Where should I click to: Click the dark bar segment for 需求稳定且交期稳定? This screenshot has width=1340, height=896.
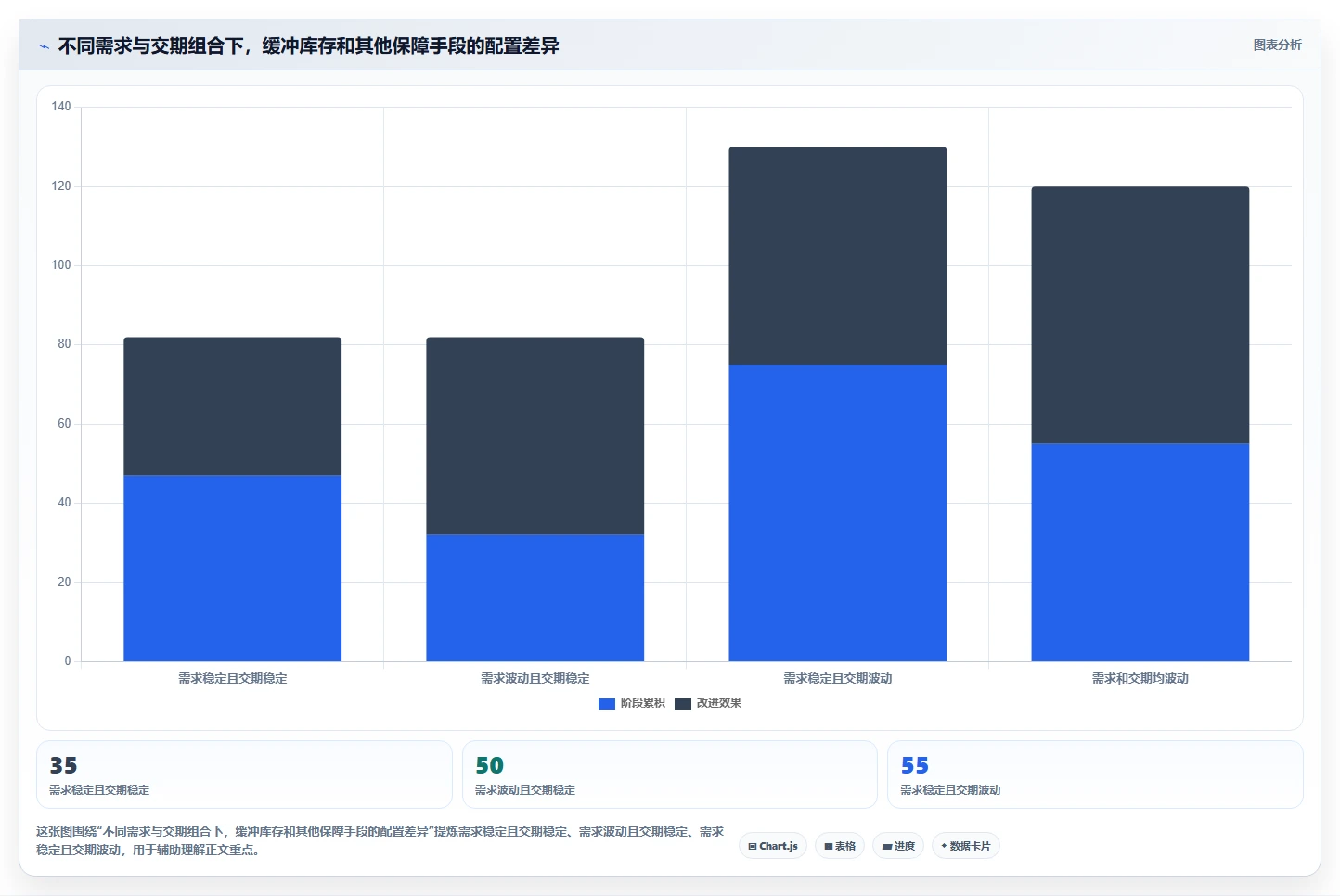coord(233,406)
